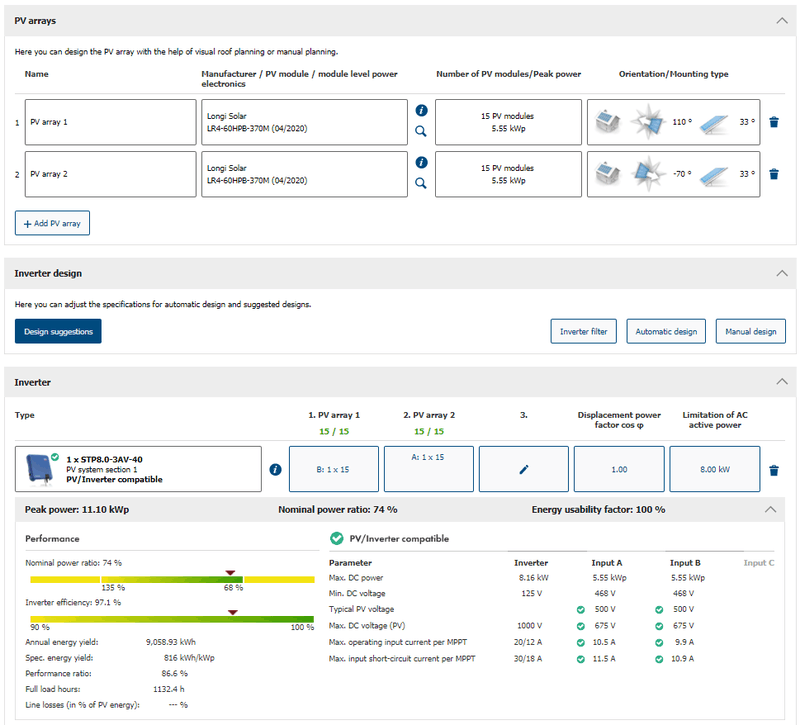
Task: Search PV module for PV array 2
Action: pyautogui.click(x=421, y=183)
